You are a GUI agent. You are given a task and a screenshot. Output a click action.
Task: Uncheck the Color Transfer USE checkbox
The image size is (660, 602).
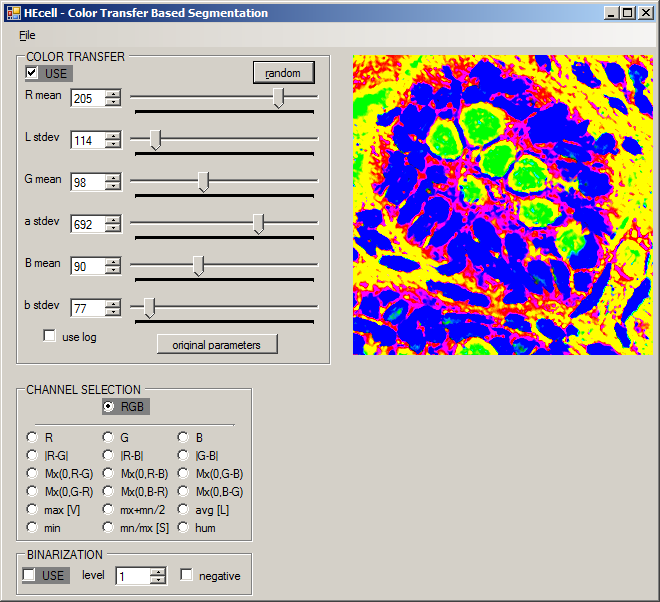[x=33, y=73]
